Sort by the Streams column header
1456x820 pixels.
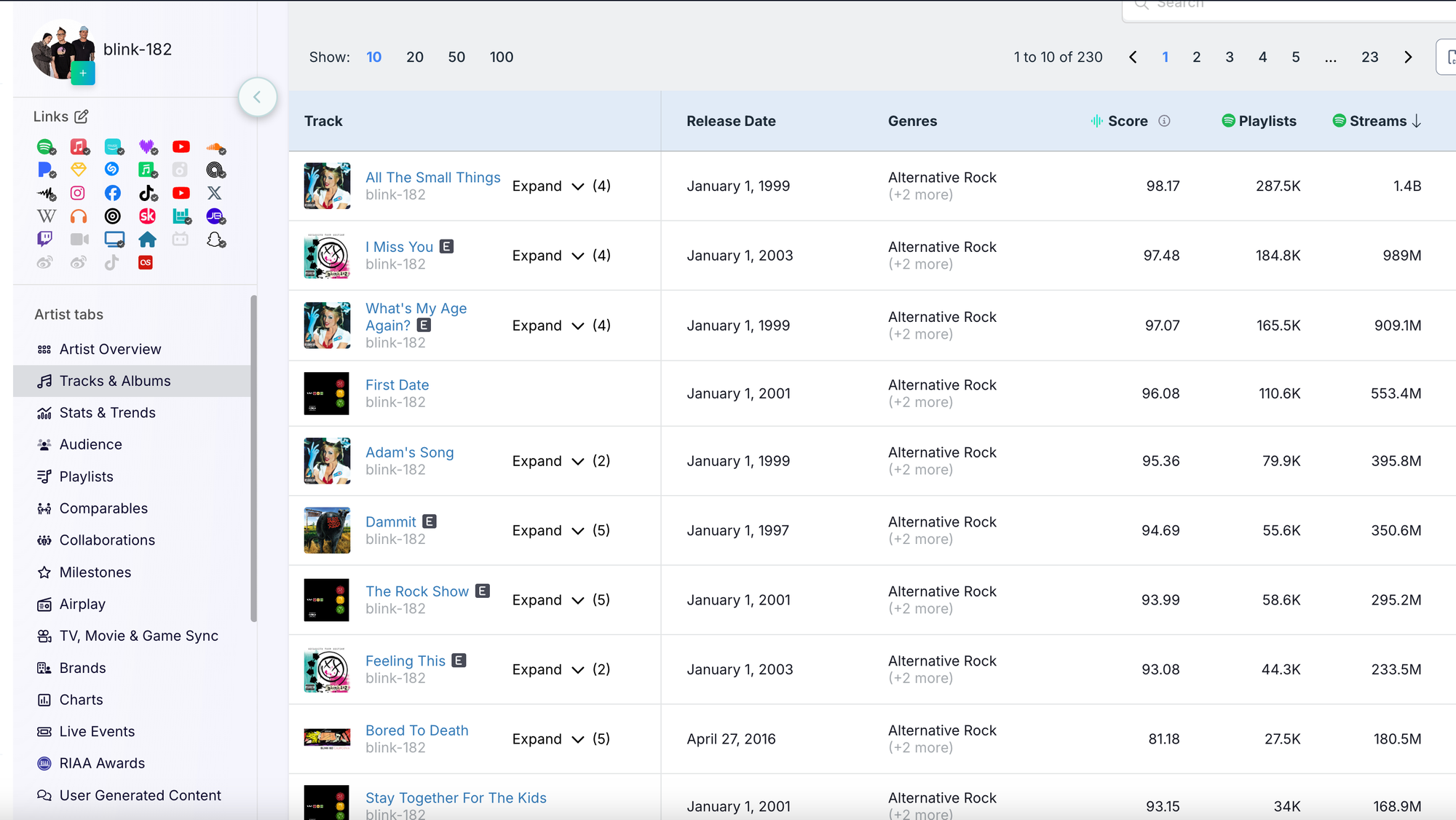pyautogui.click(x=1377, y=121)
